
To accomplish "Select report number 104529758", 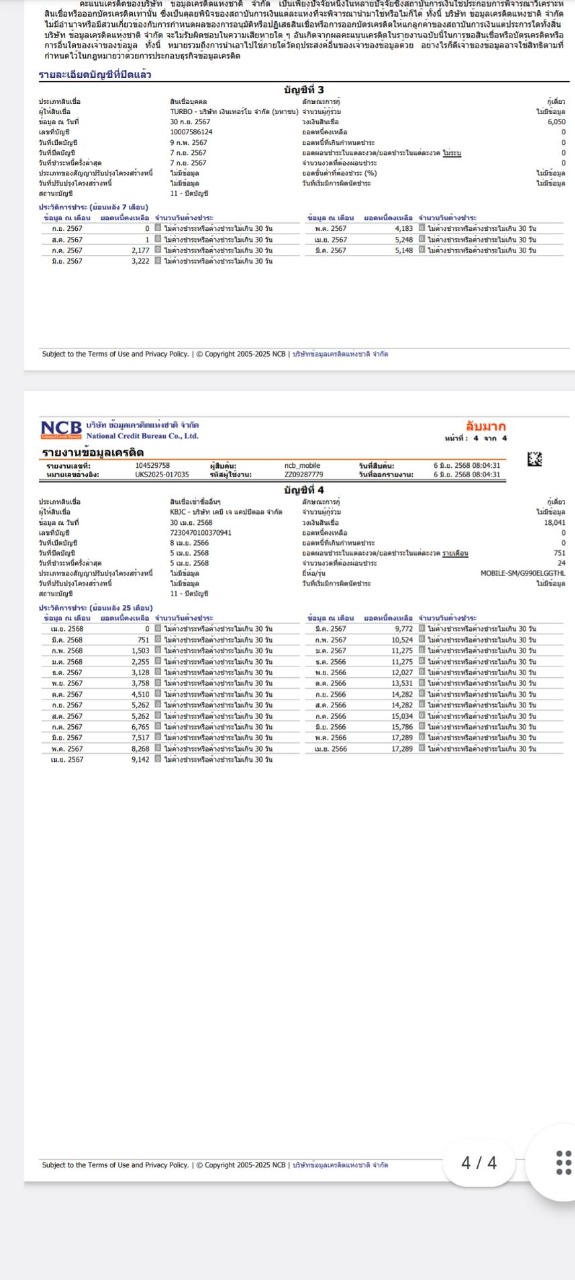I will [x=152, y=465].
